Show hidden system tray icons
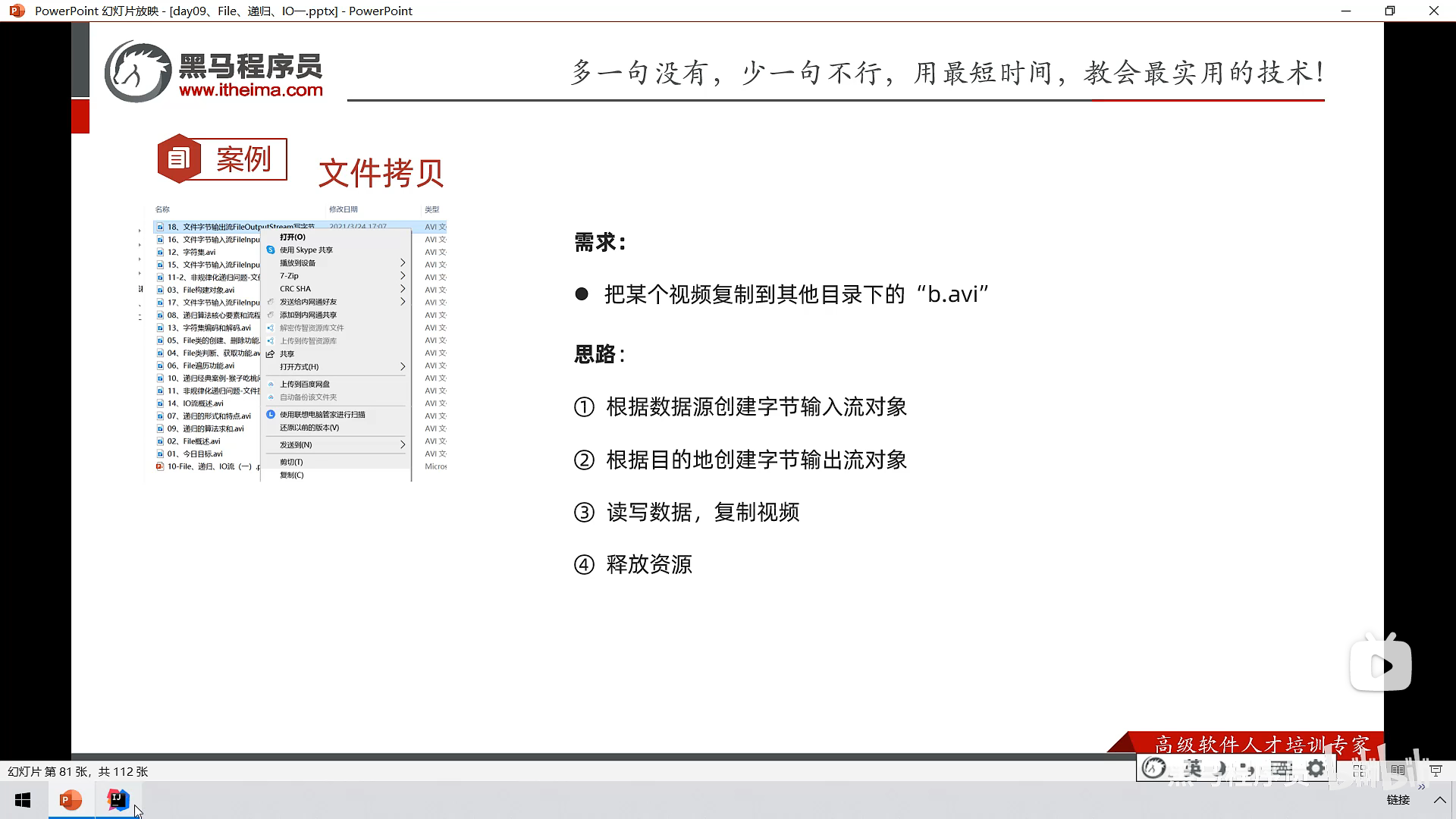 1439,800
